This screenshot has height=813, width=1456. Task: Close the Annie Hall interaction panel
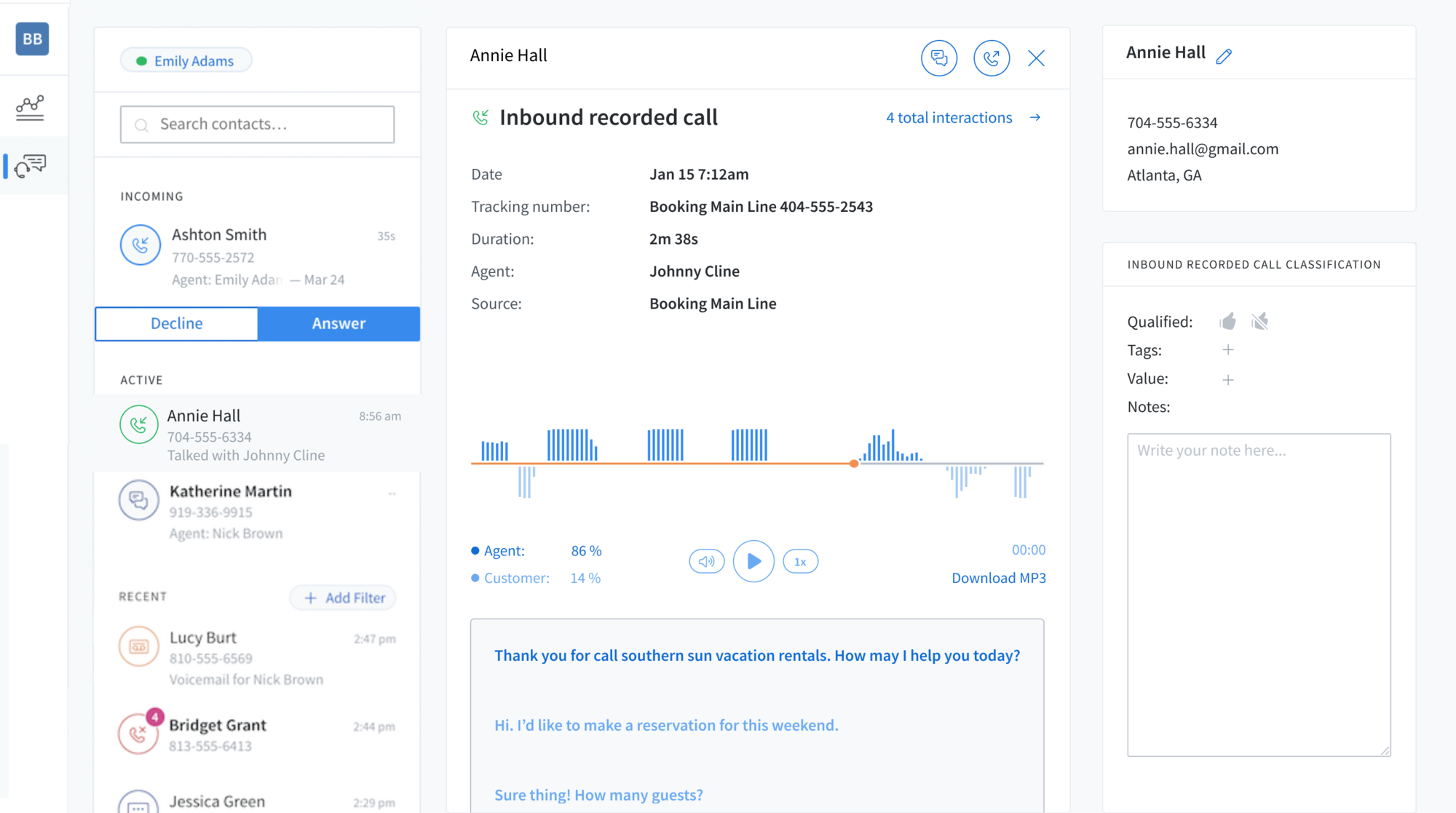[x=1036, y=58]
